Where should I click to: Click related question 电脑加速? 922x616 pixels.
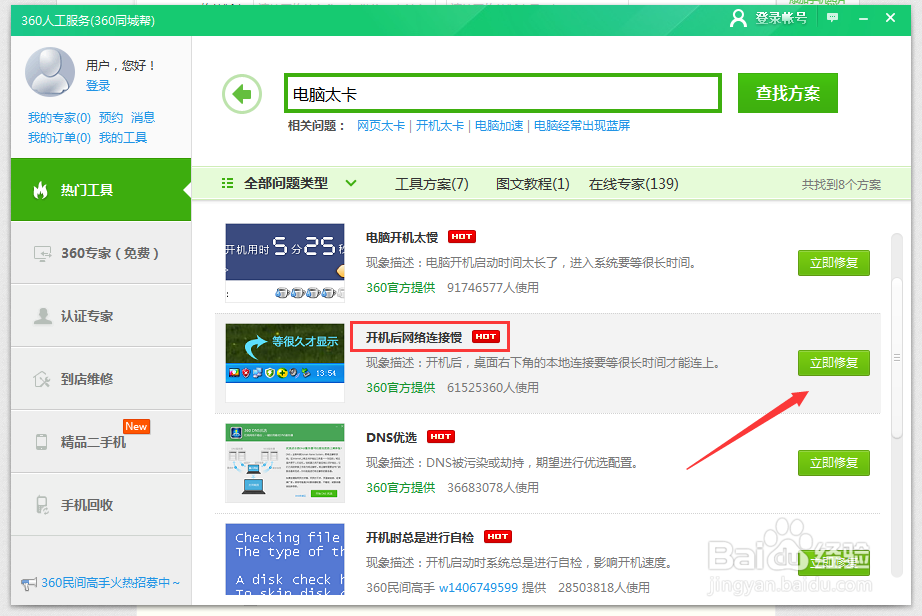(499, 126)
